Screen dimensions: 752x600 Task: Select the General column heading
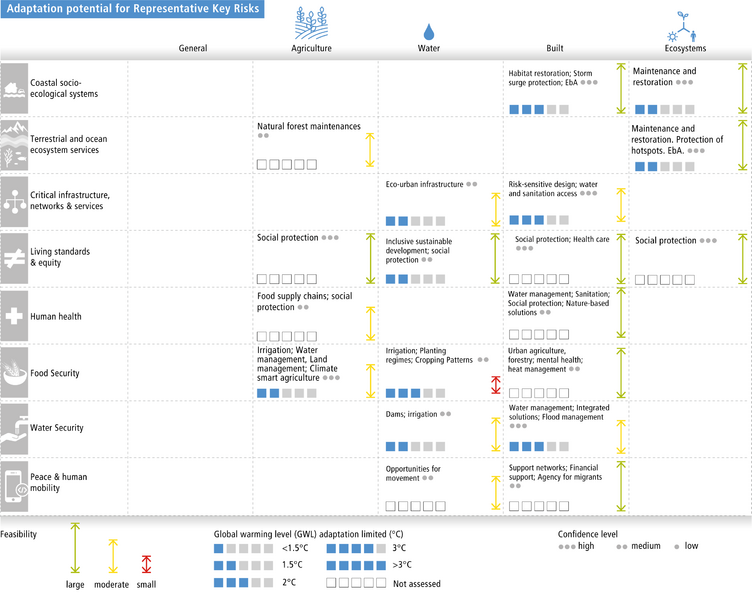[x=193, y=48]
